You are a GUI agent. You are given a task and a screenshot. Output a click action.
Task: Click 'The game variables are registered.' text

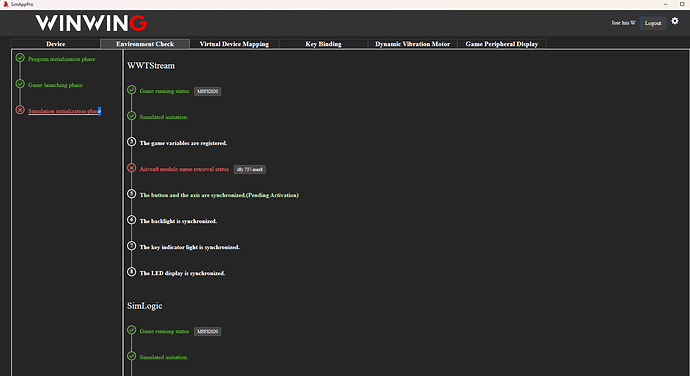coord(184,143)
